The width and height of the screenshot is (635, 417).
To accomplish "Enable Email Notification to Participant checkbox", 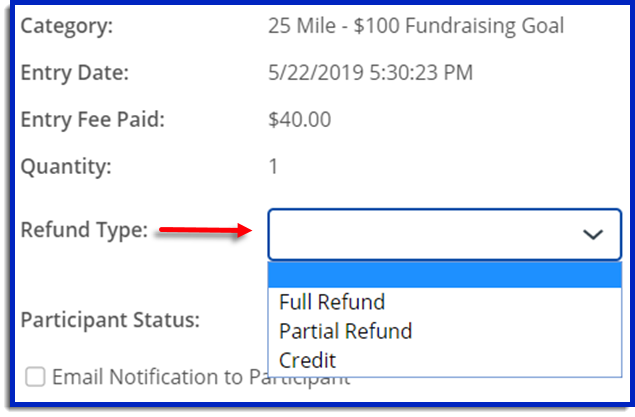I will point(36,377).
